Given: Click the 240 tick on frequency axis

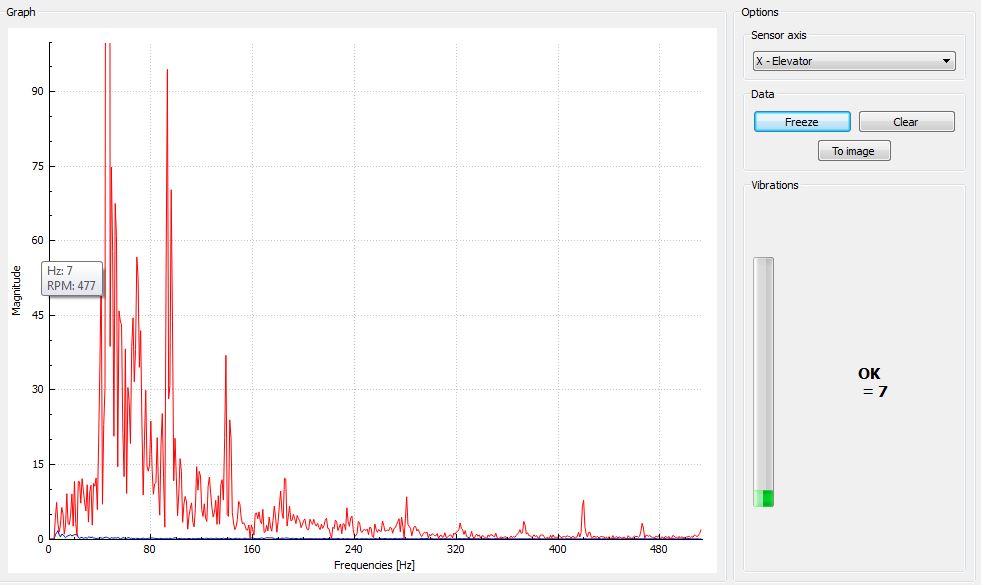Looking at the screenshot, I should pyautogui.click(x=353, y=550).
